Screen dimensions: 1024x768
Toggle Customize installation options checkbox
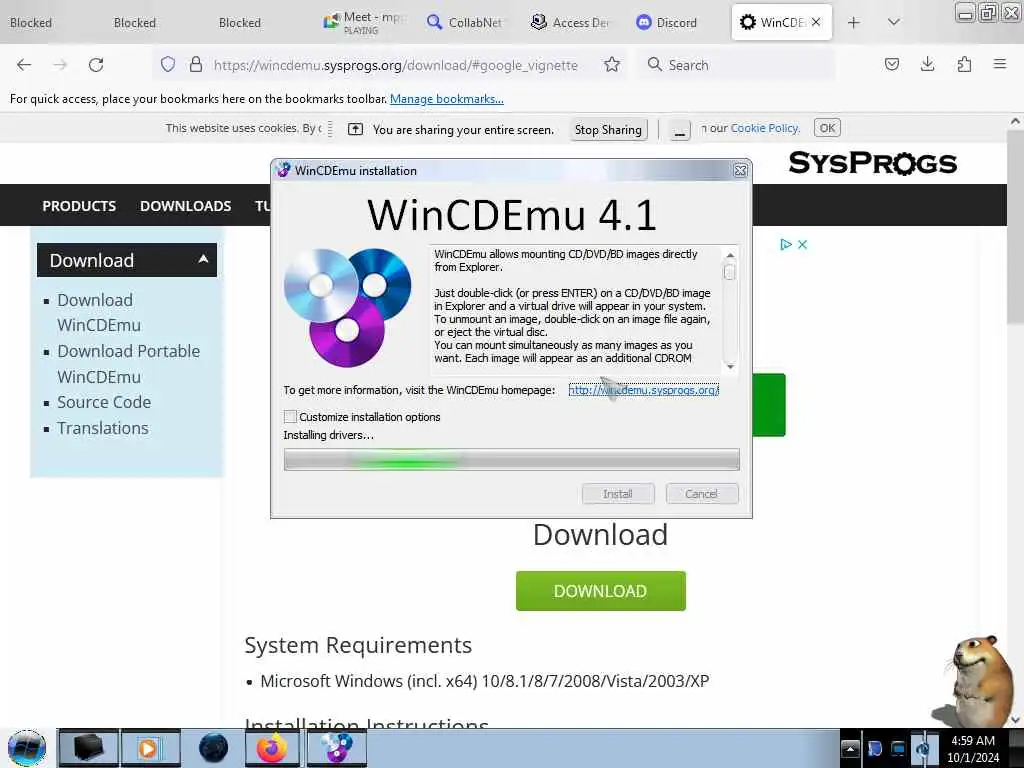coord(291,417)
